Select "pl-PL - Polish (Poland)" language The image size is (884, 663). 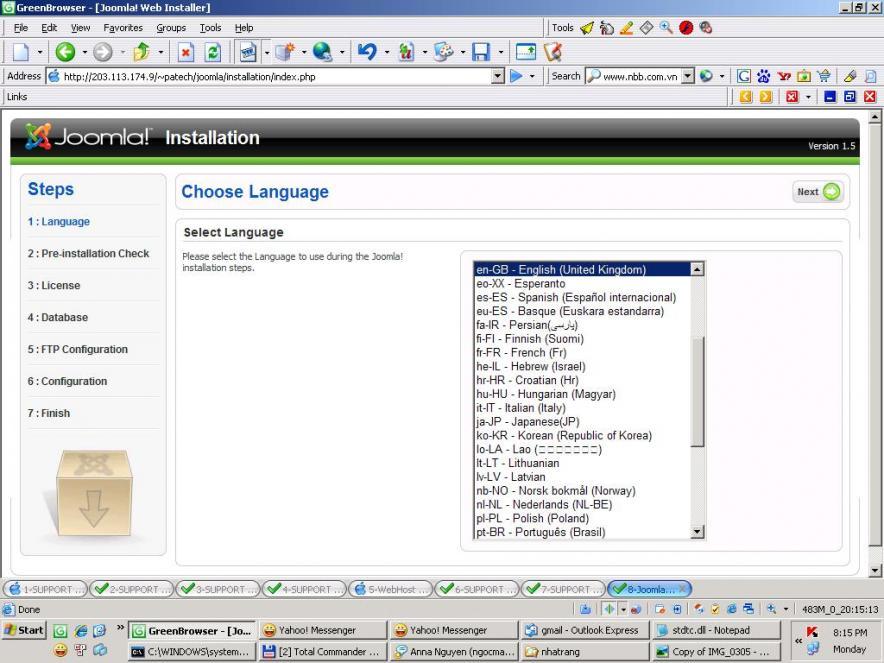pyautogui.click(x=582, y=518)
